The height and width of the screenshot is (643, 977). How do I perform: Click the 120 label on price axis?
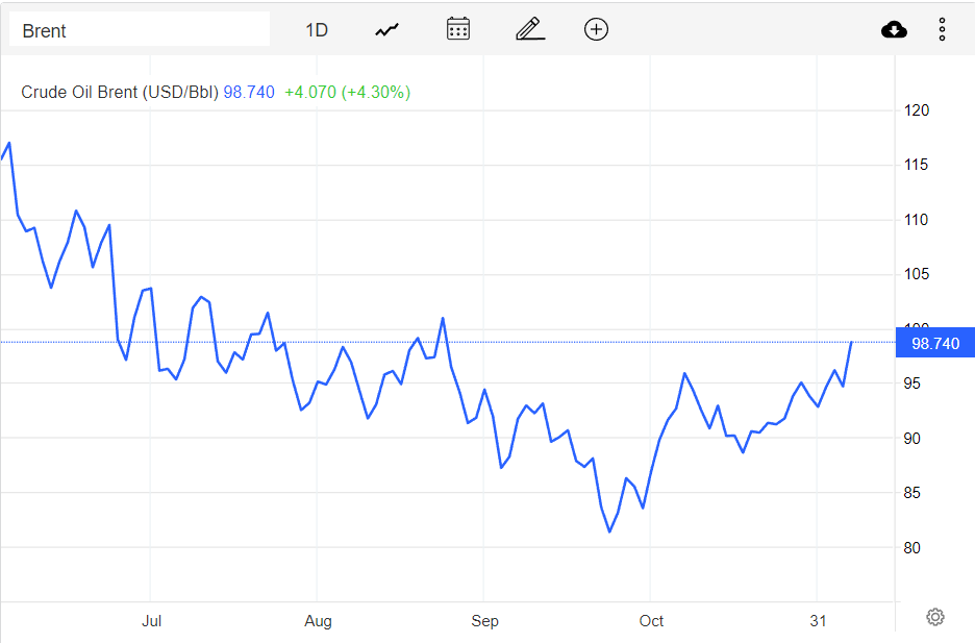tap(916, 110)
